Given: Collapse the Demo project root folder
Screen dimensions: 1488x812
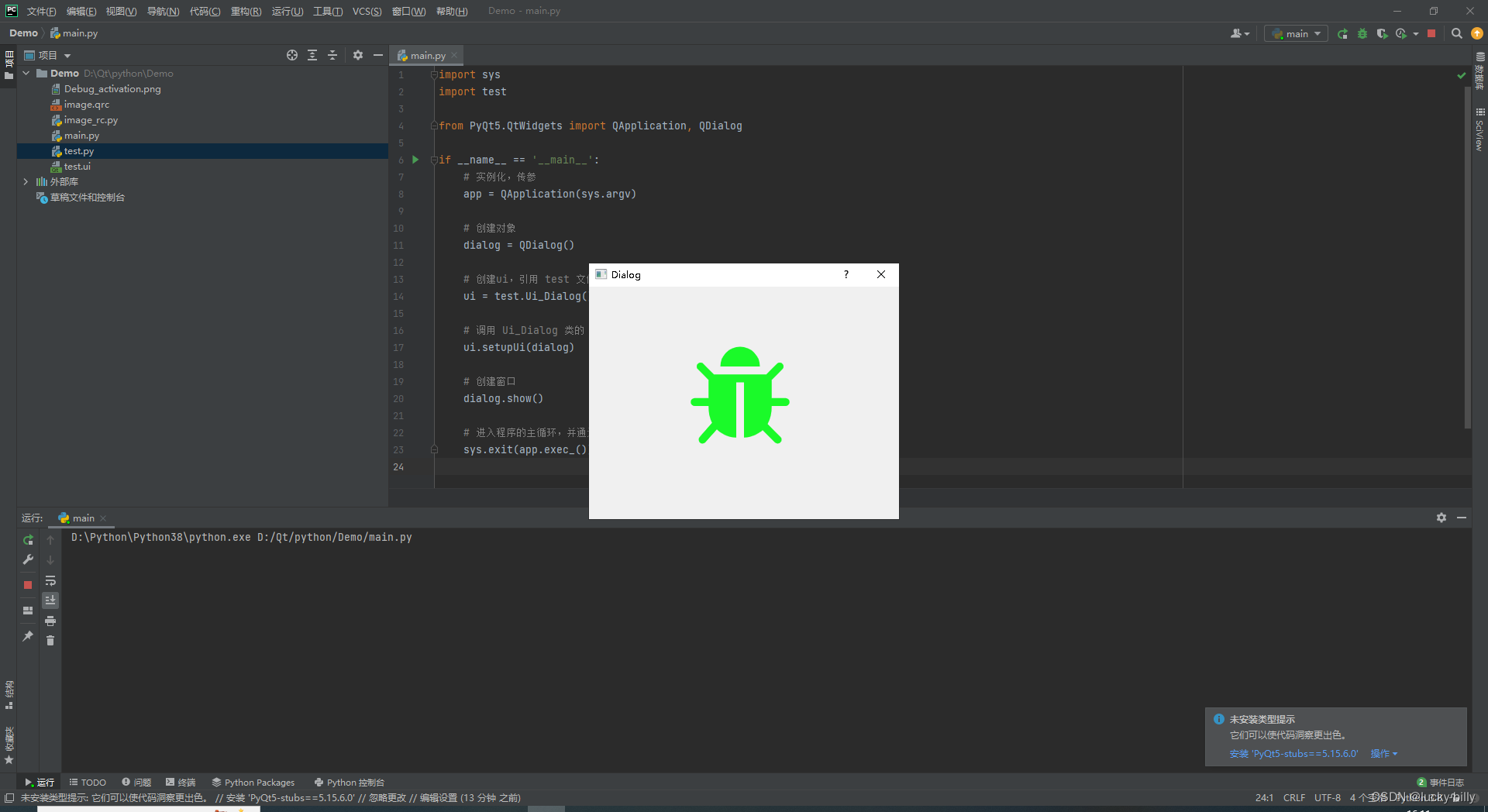Looking at the screenshot, I should (x=26, y=74).
